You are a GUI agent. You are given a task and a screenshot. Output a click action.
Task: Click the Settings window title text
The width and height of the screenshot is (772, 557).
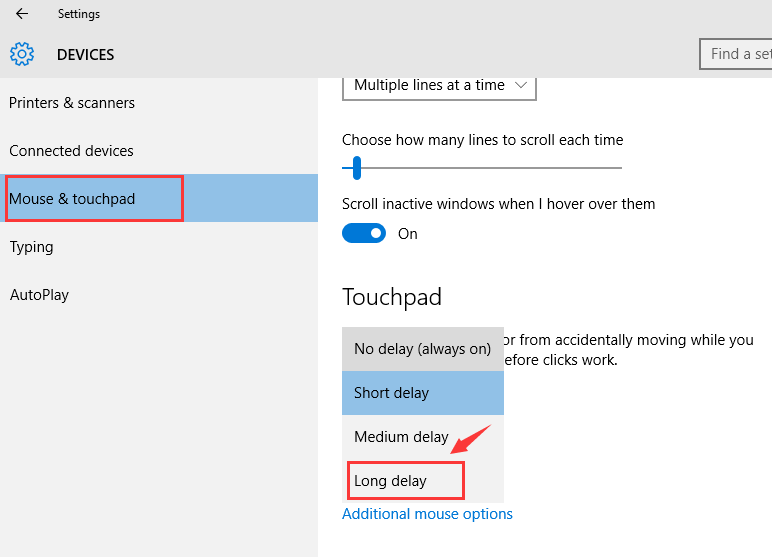pyautogui.click(x=79, y=14)
